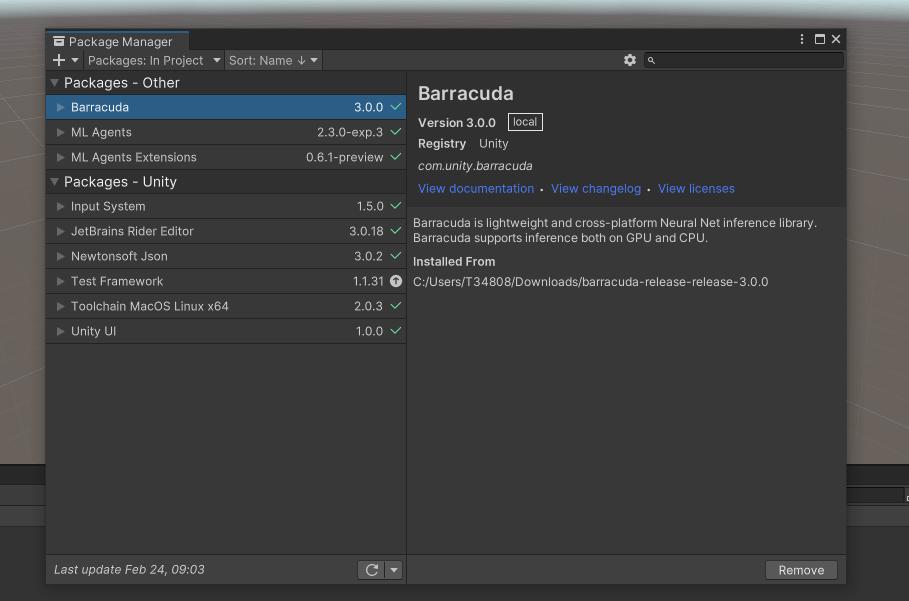The width and height of the screenshot is (909, 601).
Task: Click the com.unity.barracuda package name
Action: 475,166
